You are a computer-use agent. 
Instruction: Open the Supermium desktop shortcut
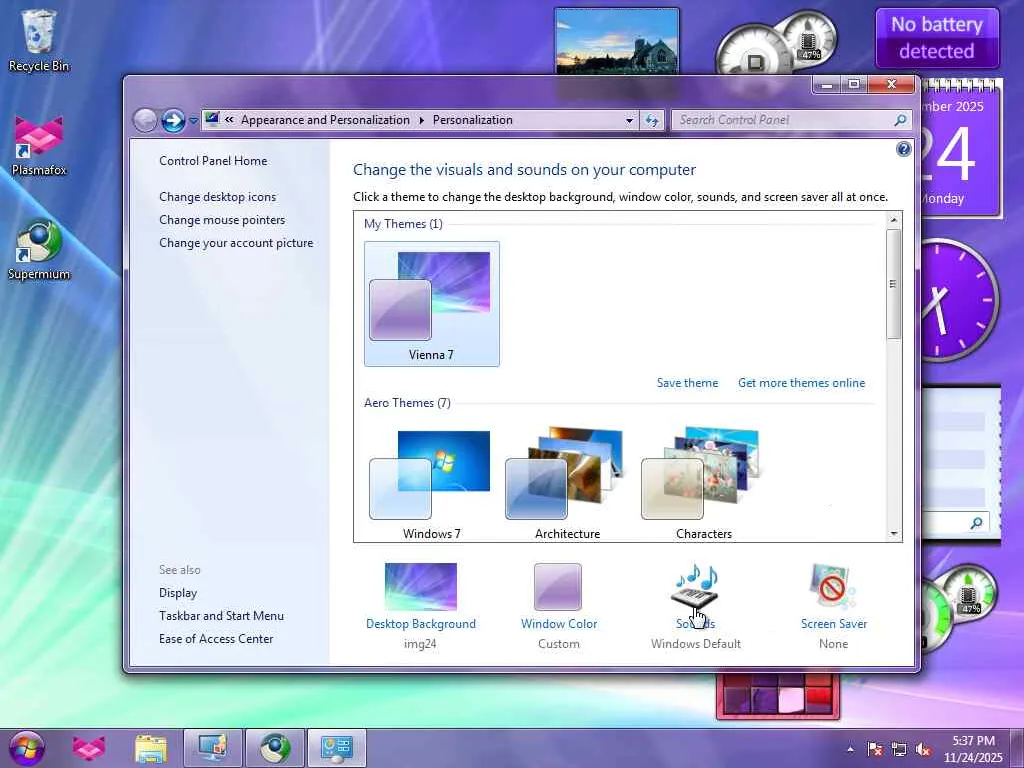[x=39, y=251]
